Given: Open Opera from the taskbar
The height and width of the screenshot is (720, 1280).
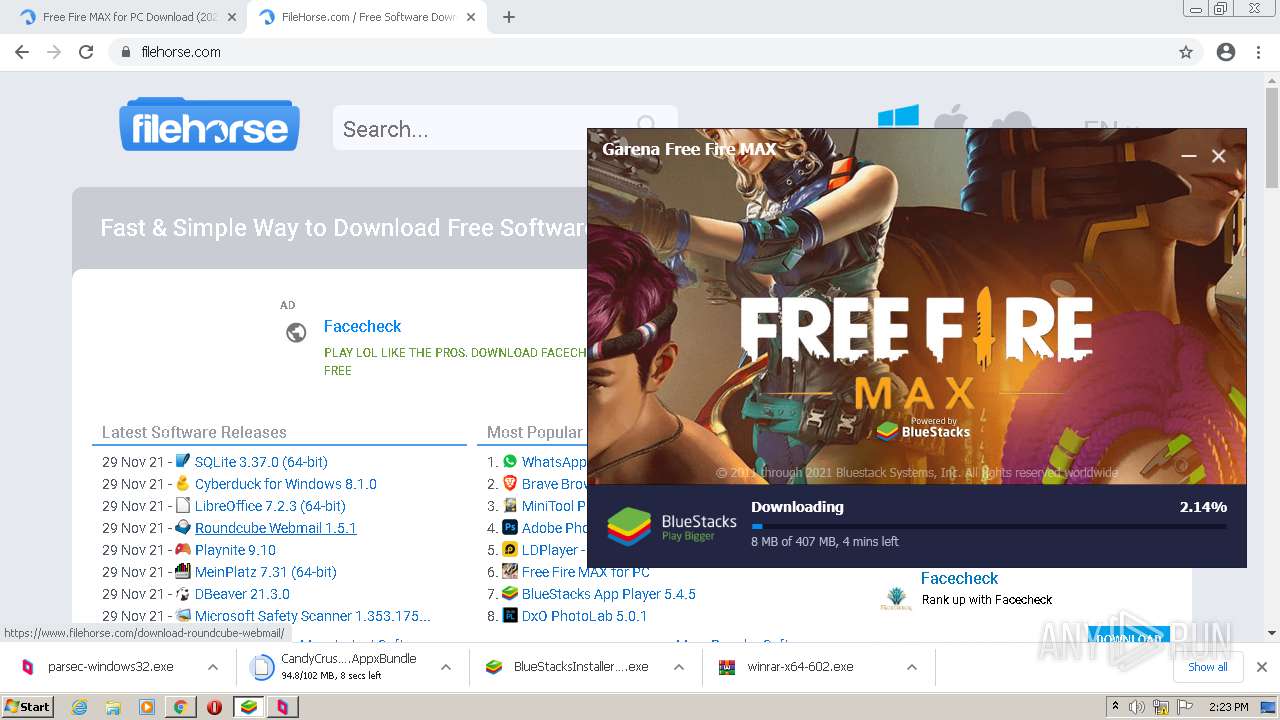Looking at the screenshot, I should pos(214,707).
